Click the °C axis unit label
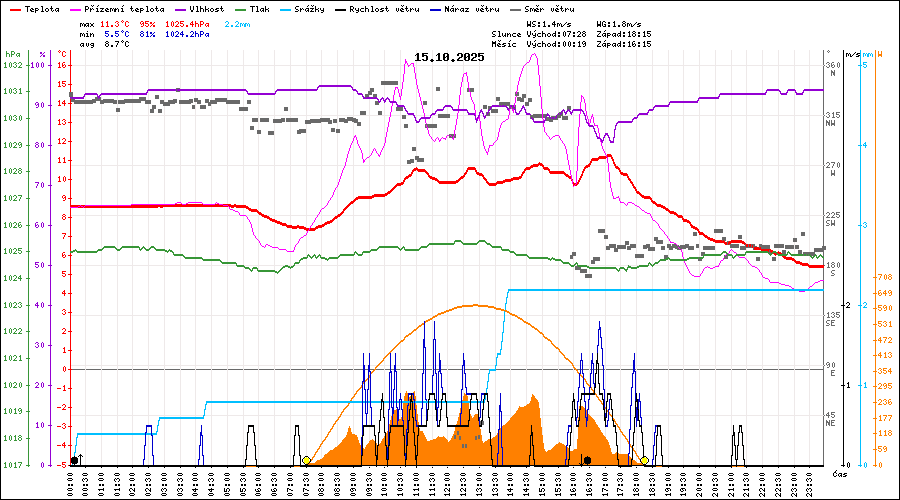 click(x=62, y=54)
